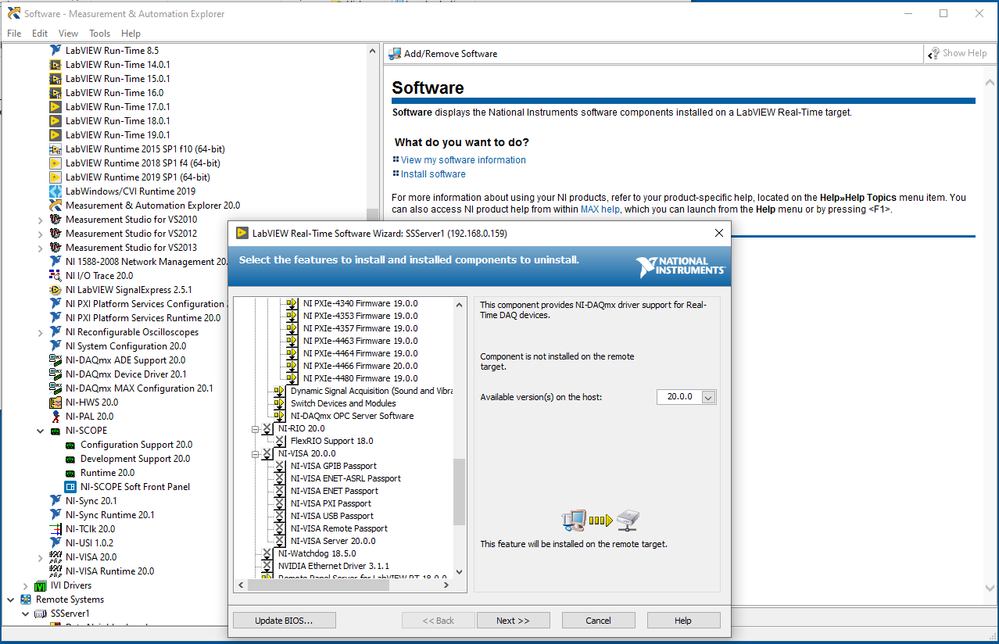Viewport: 999px width, 644px height.
Task: Toggle install state of NI-Watchdog 18.5.0
Action: click(x=267, y=553)
